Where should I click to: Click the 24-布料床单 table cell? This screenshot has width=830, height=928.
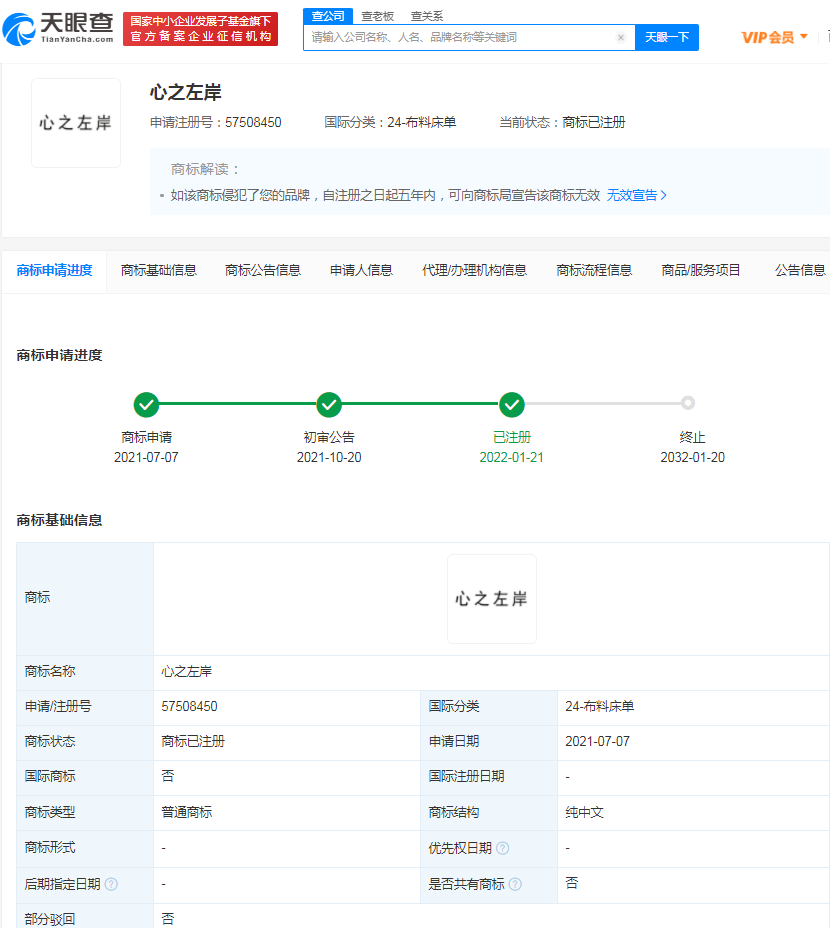(x=600, y=707)
